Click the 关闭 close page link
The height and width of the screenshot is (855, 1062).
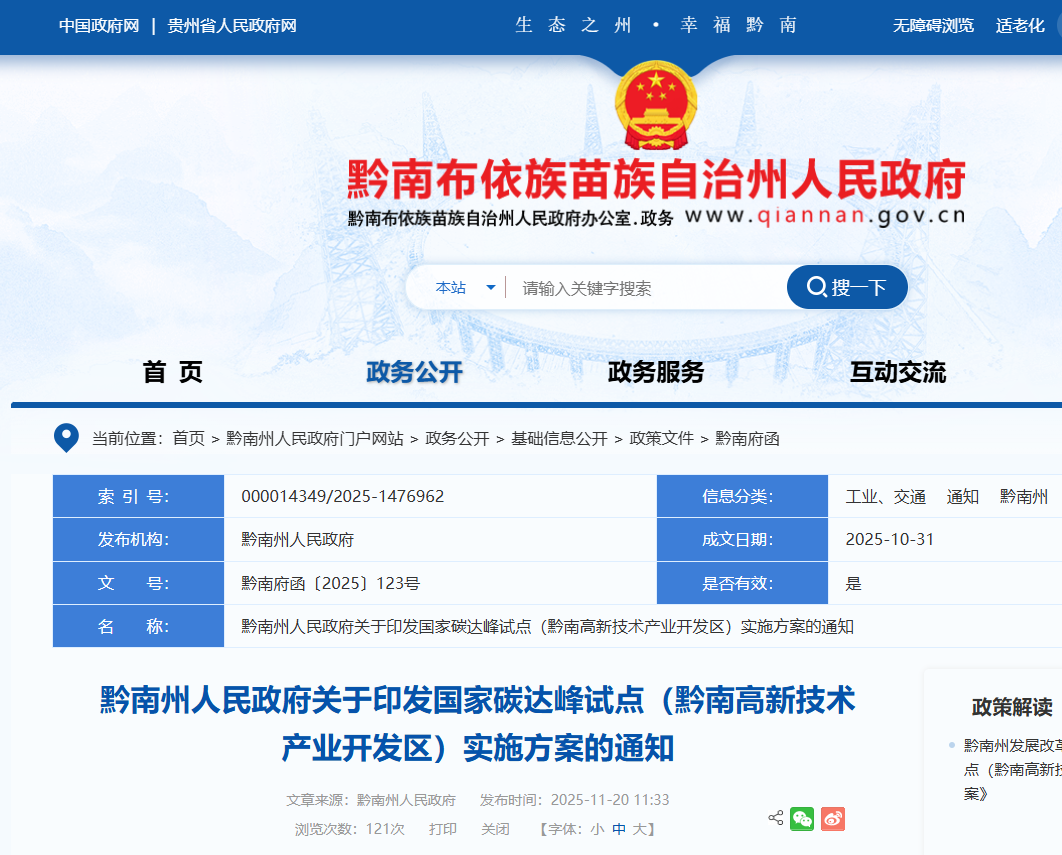point(495,829)
